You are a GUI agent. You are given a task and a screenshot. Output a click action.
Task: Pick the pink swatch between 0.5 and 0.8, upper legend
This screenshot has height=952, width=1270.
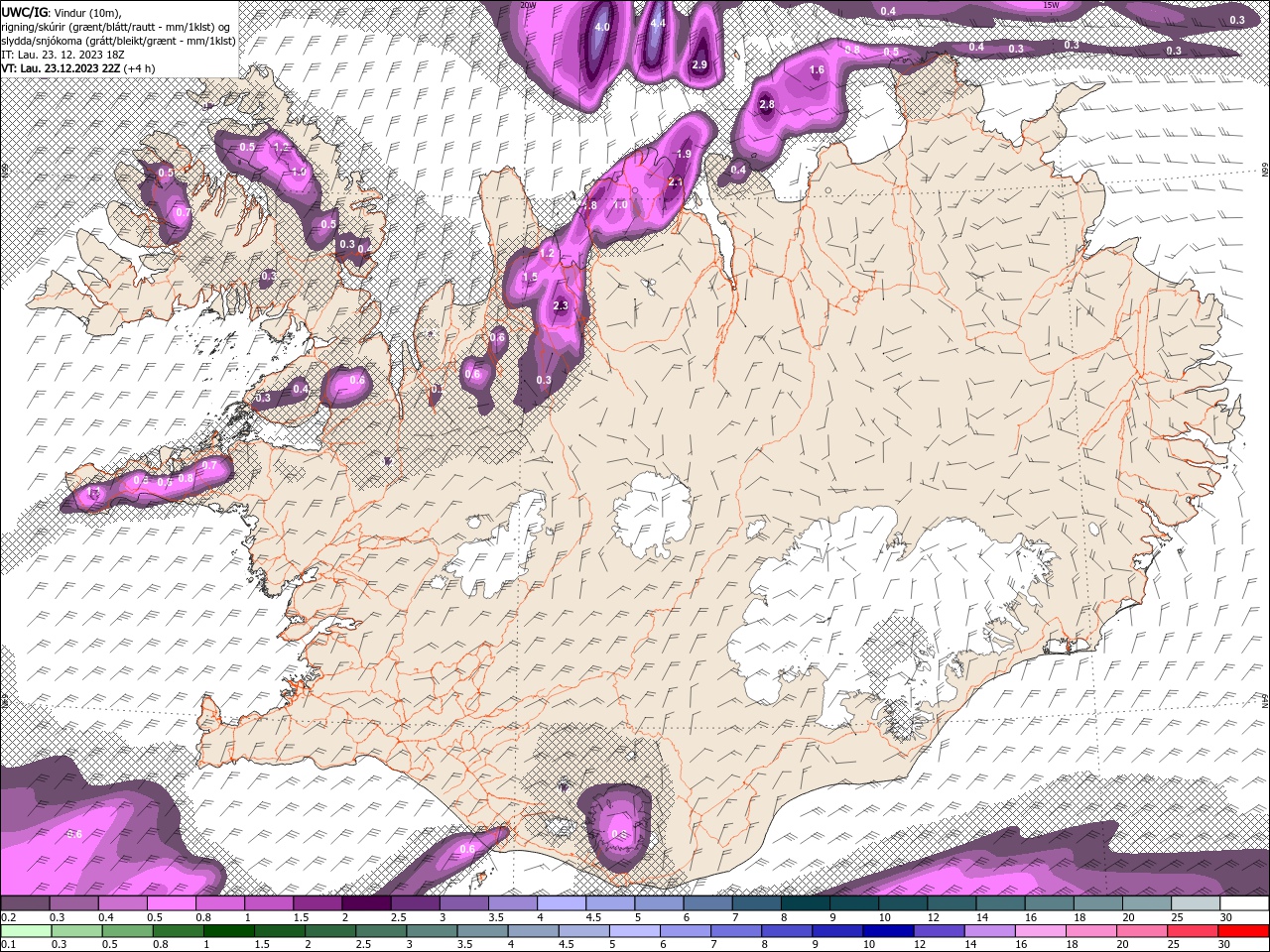[171, 903]
